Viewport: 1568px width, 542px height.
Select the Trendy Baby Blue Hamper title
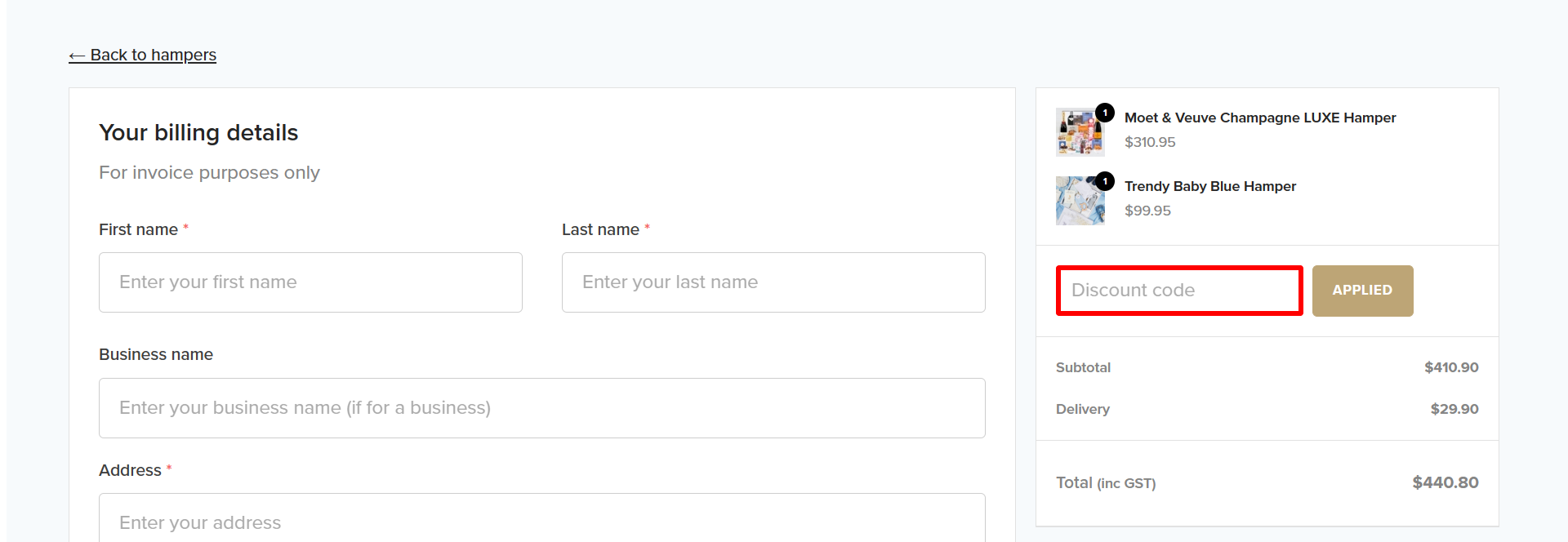(x=1209, y=186)
